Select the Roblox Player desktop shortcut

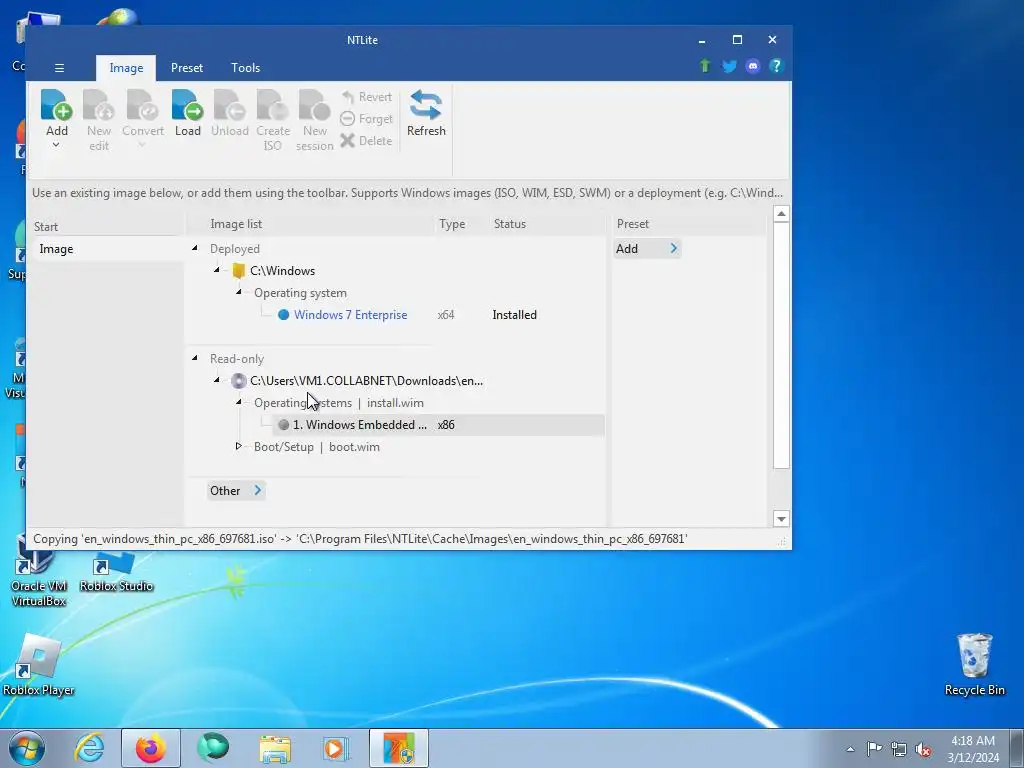(39, 665)
